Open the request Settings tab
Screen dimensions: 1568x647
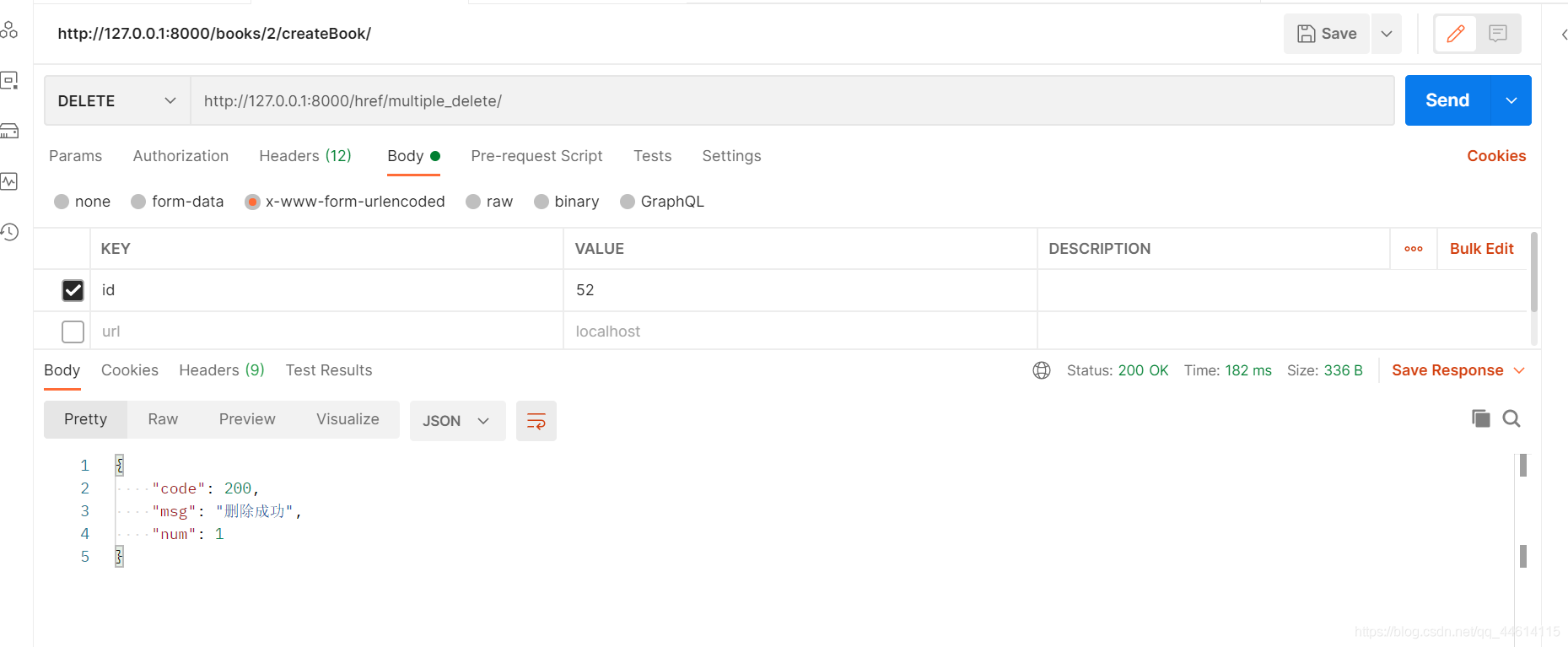(x=731, y=156)
